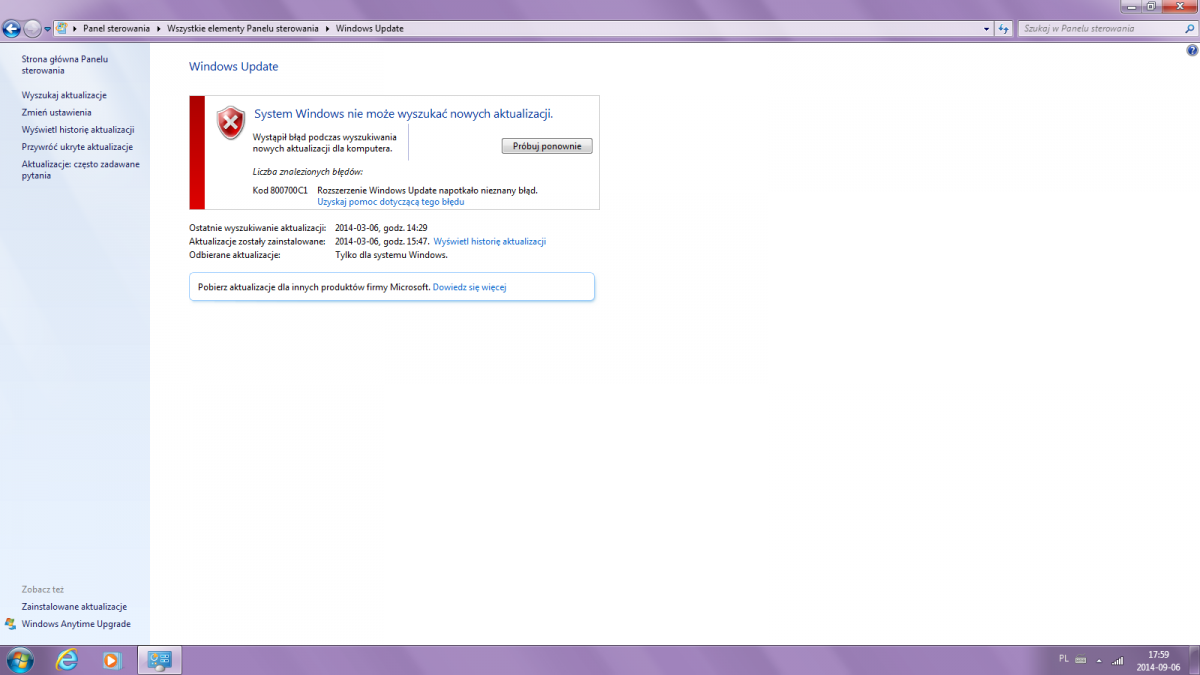Screen dimensions: 1200x675
Task: Open Help with the blue question mark
Action: (1192, 49)
